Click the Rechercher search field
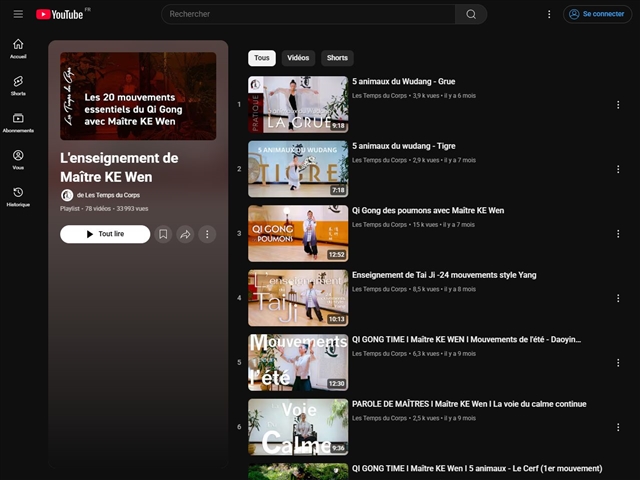This screenshot has width=640, height=480. pos(308,14)
